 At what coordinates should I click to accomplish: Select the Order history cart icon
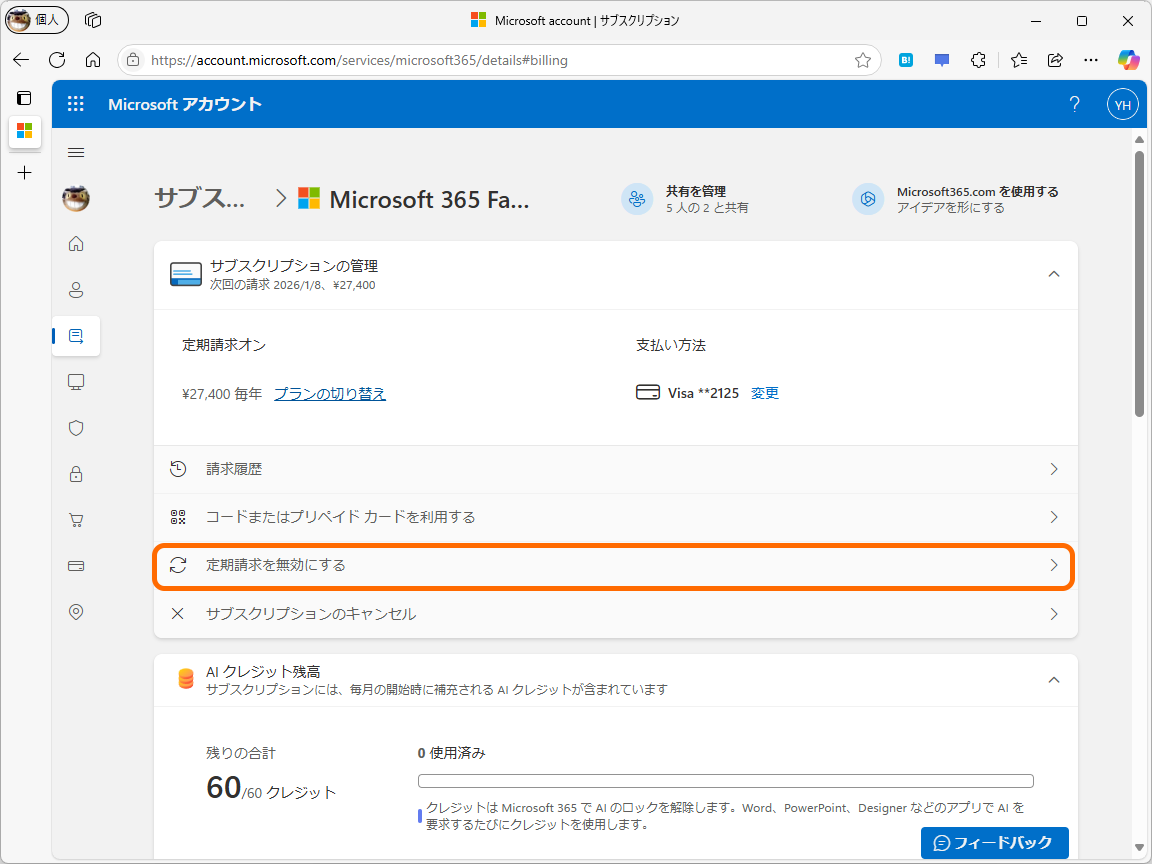tap(76, 519)
